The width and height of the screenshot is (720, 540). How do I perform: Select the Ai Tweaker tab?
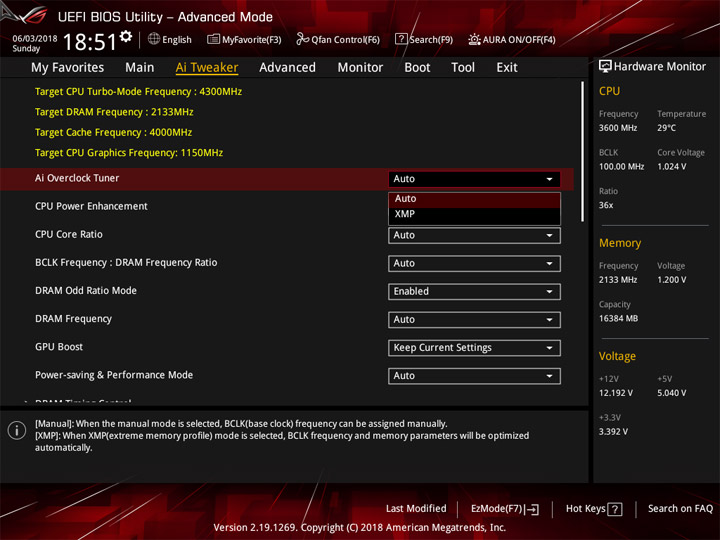coord(207,68)
